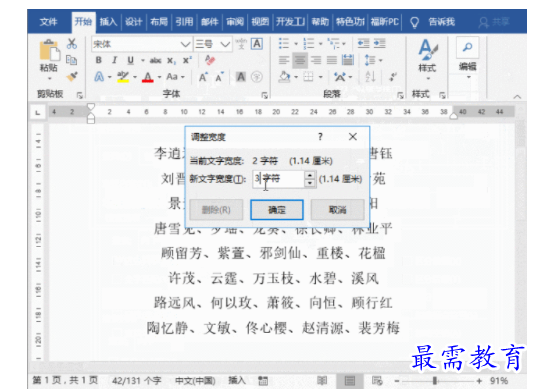Click the Numbering list icon
Screen dimensions: 533x389
(309, 44)
